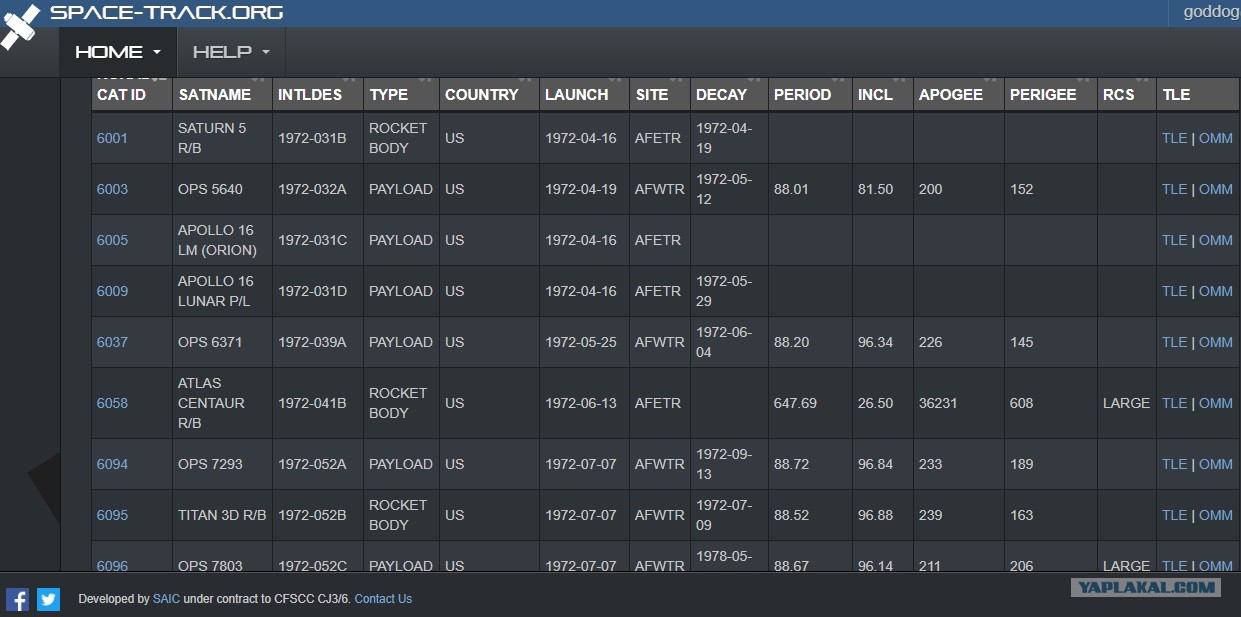Sort table by LAUNCH column

coord(584,94)
